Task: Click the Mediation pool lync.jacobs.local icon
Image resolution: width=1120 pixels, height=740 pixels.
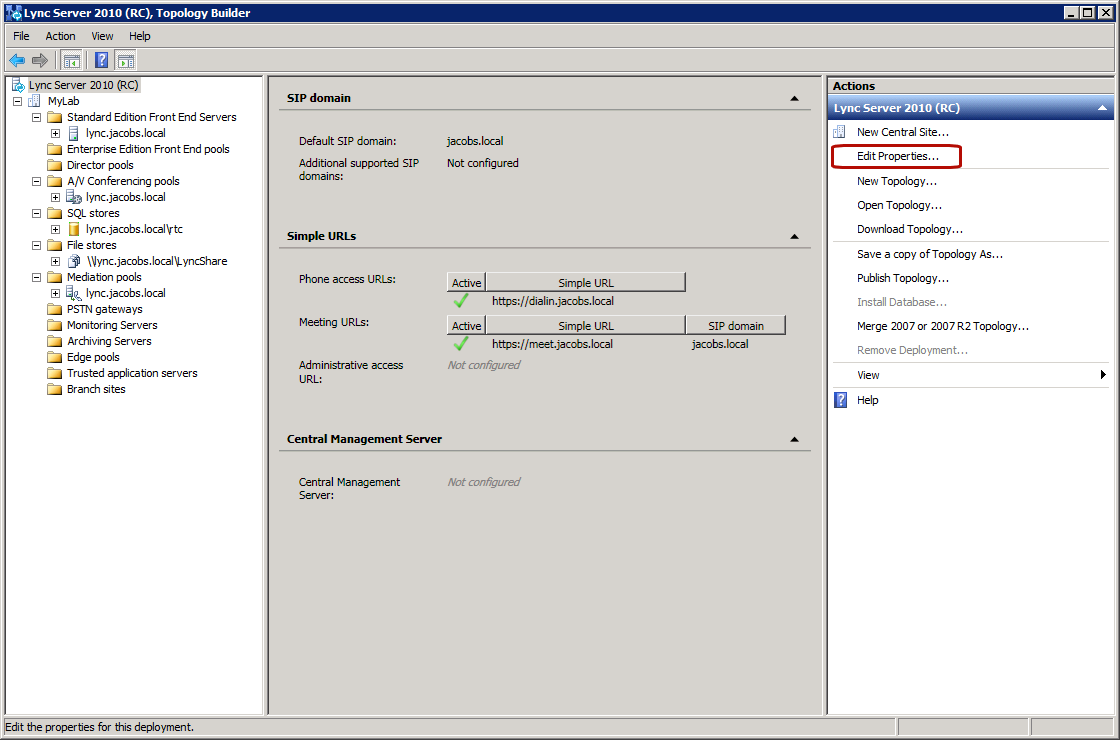Action: [74, 294]
